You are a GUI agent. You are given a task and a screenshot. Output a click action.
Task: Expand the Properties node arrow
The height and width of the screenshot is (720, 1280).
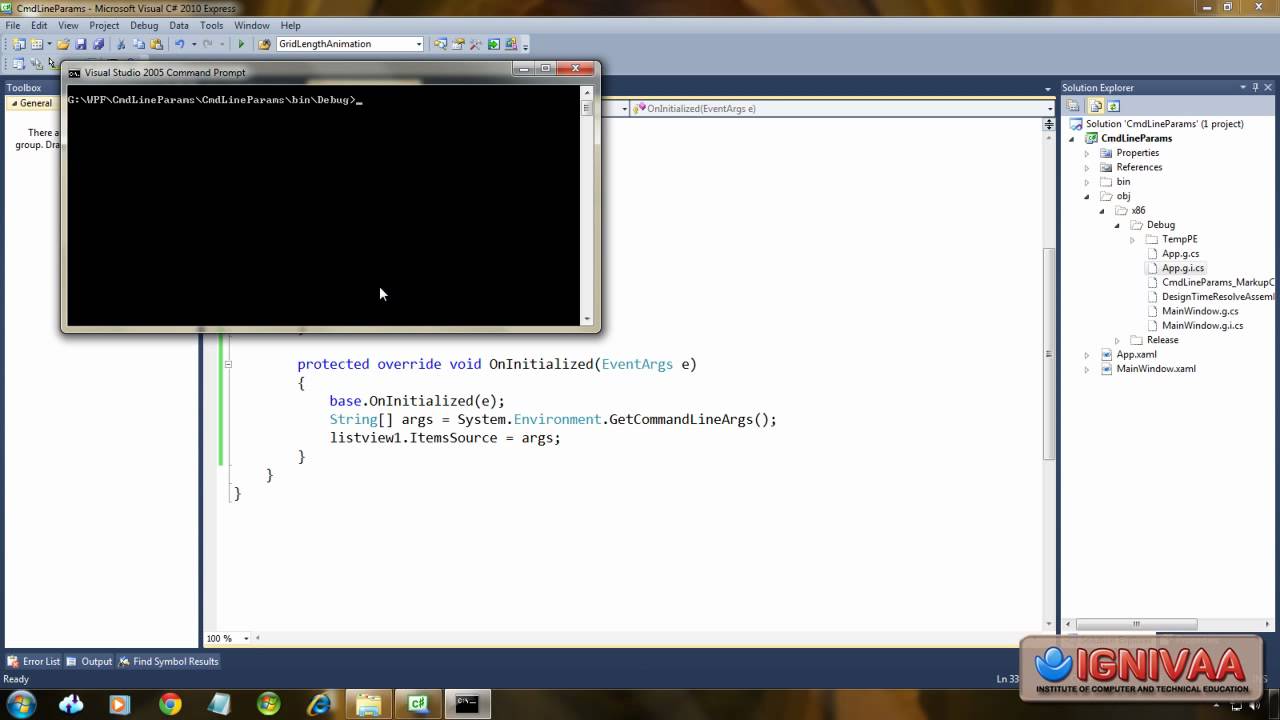pos(1087,153)
